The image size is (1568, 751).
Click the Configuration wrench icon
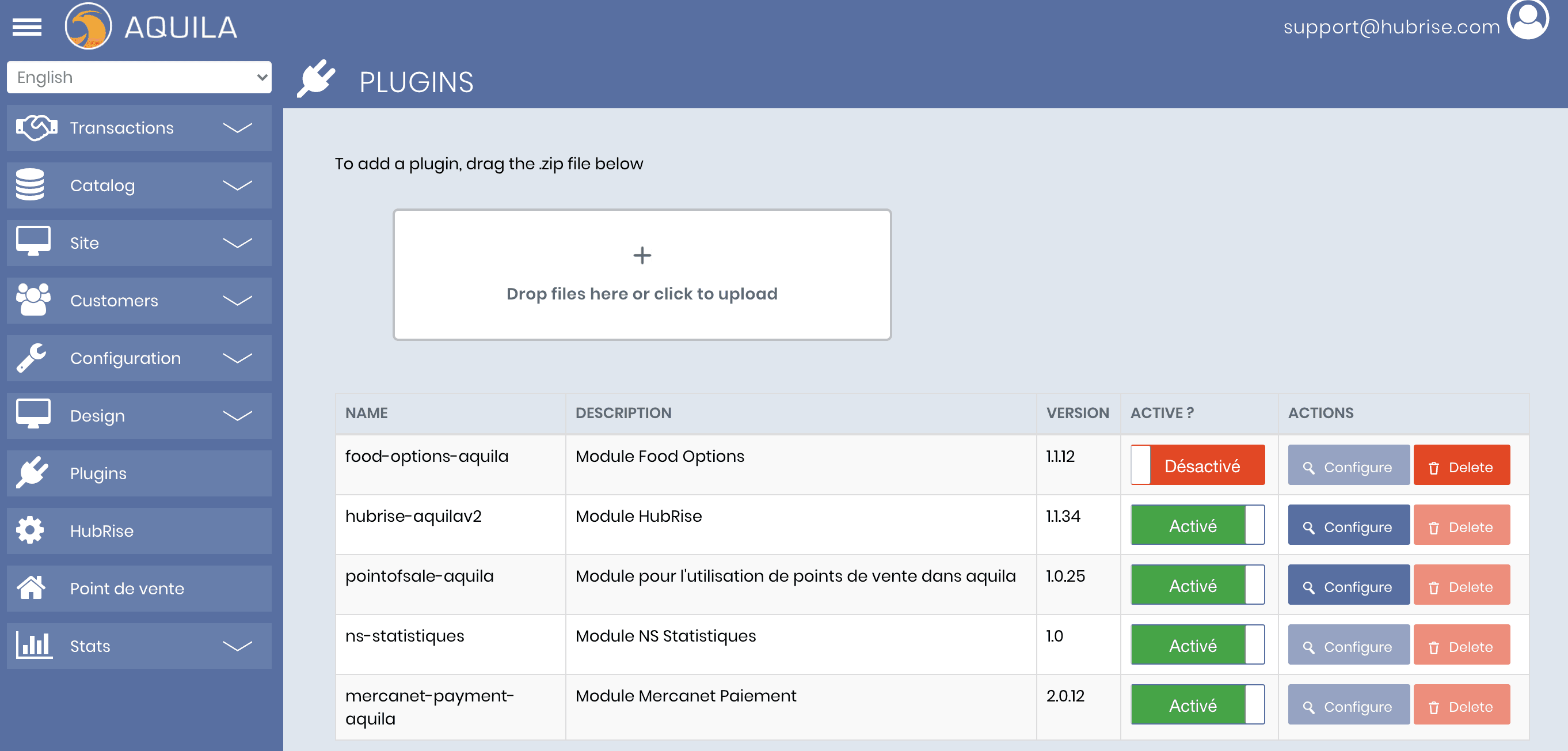click(32, 358)
